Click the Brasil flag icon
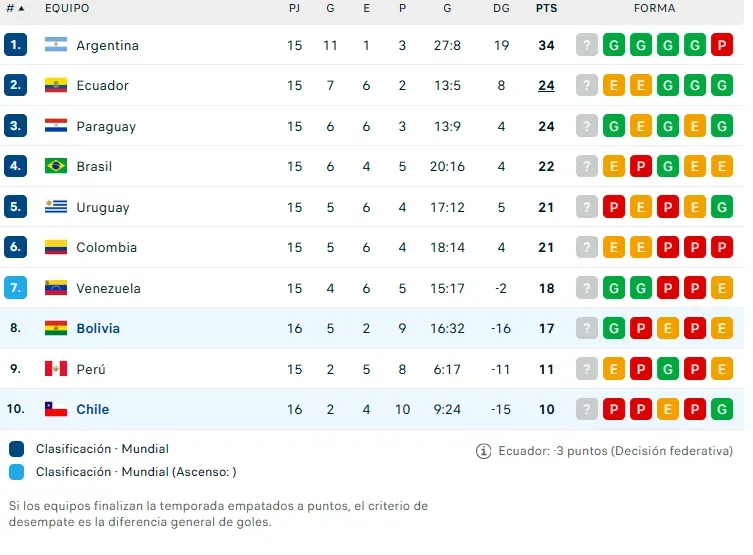The image size is (753, 555). click(56, 166)
